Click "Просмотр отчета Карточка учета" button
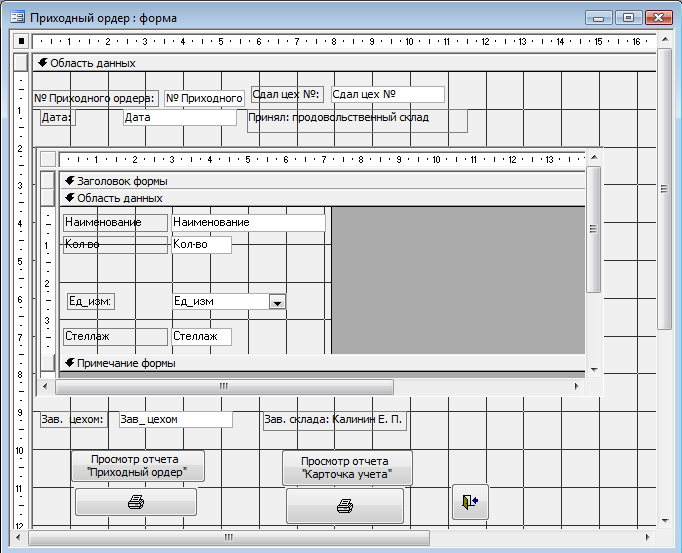The height and width of the screenshot is (553, 682). (x=347, y=468)
